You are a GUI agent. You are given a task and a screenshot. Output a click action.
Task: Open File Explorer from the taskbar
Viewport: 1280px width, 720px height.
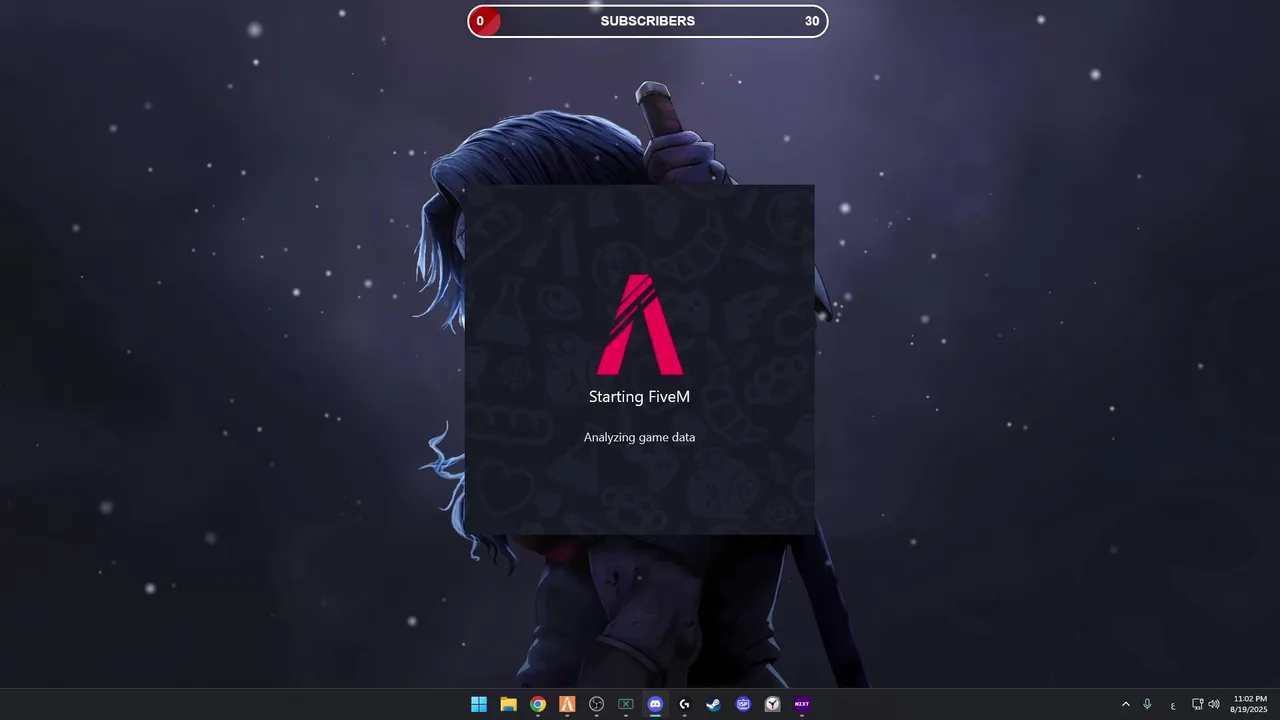[x=508, y=704]
